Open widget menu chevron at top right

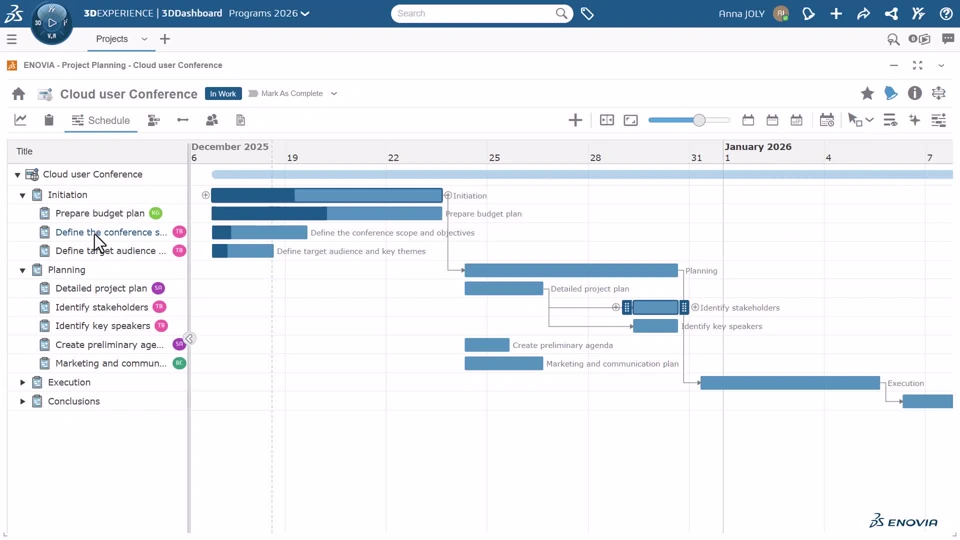941,66
